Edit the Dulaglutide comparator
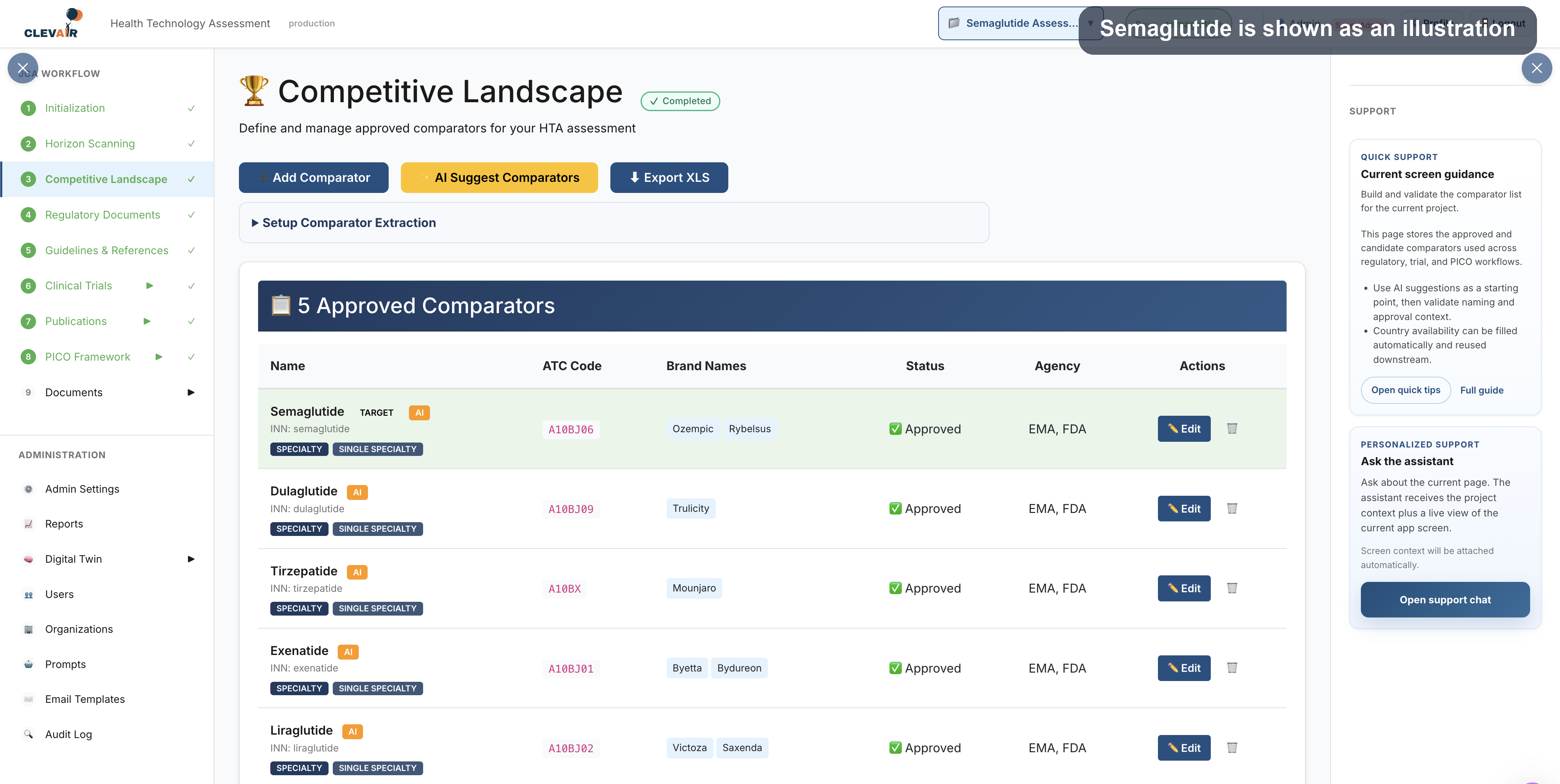Screen dimensions: 1560x784 [1184, 508]
